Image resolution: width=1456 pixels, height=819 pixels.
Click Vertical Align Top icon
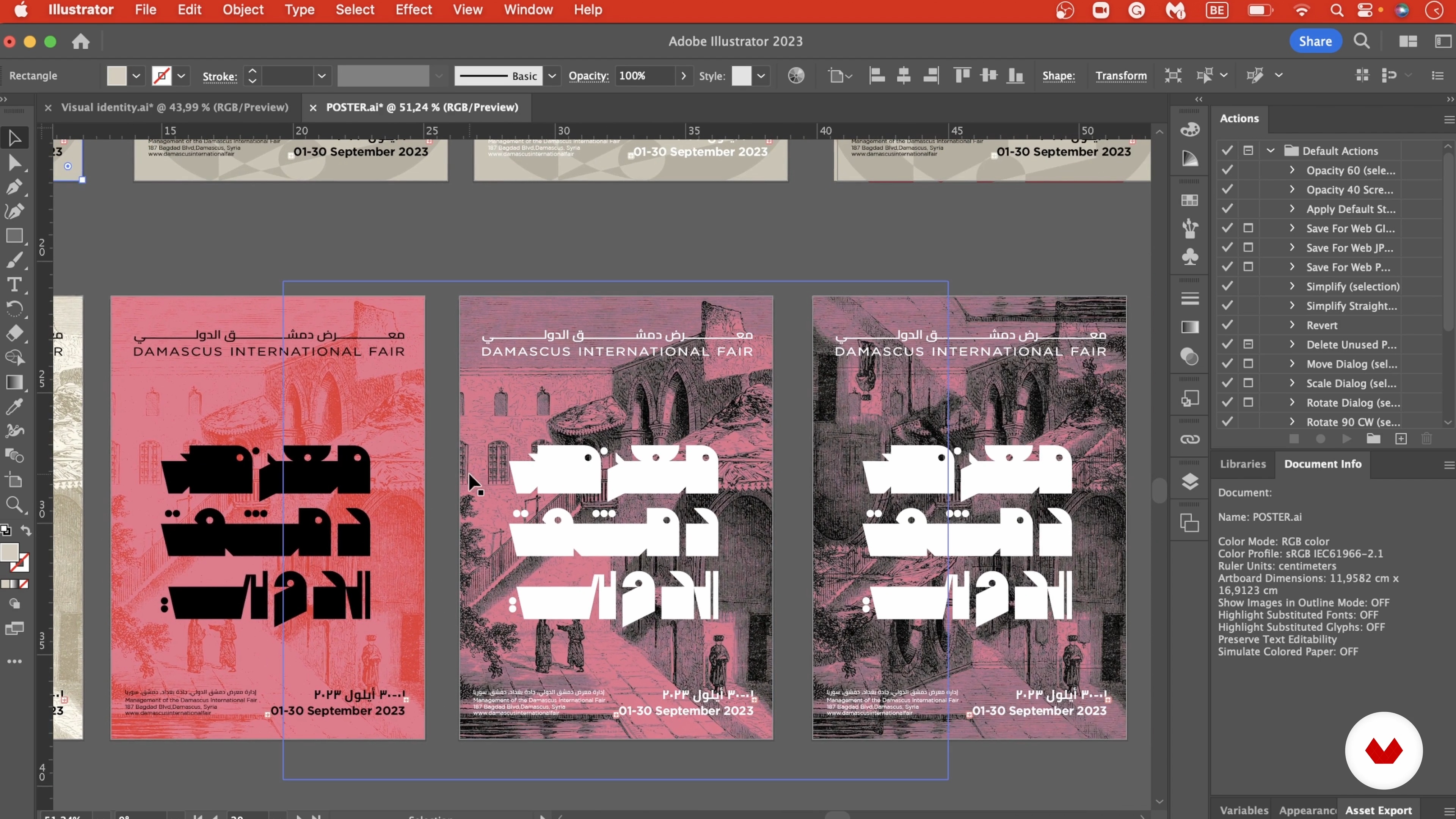tap(962, 76)
